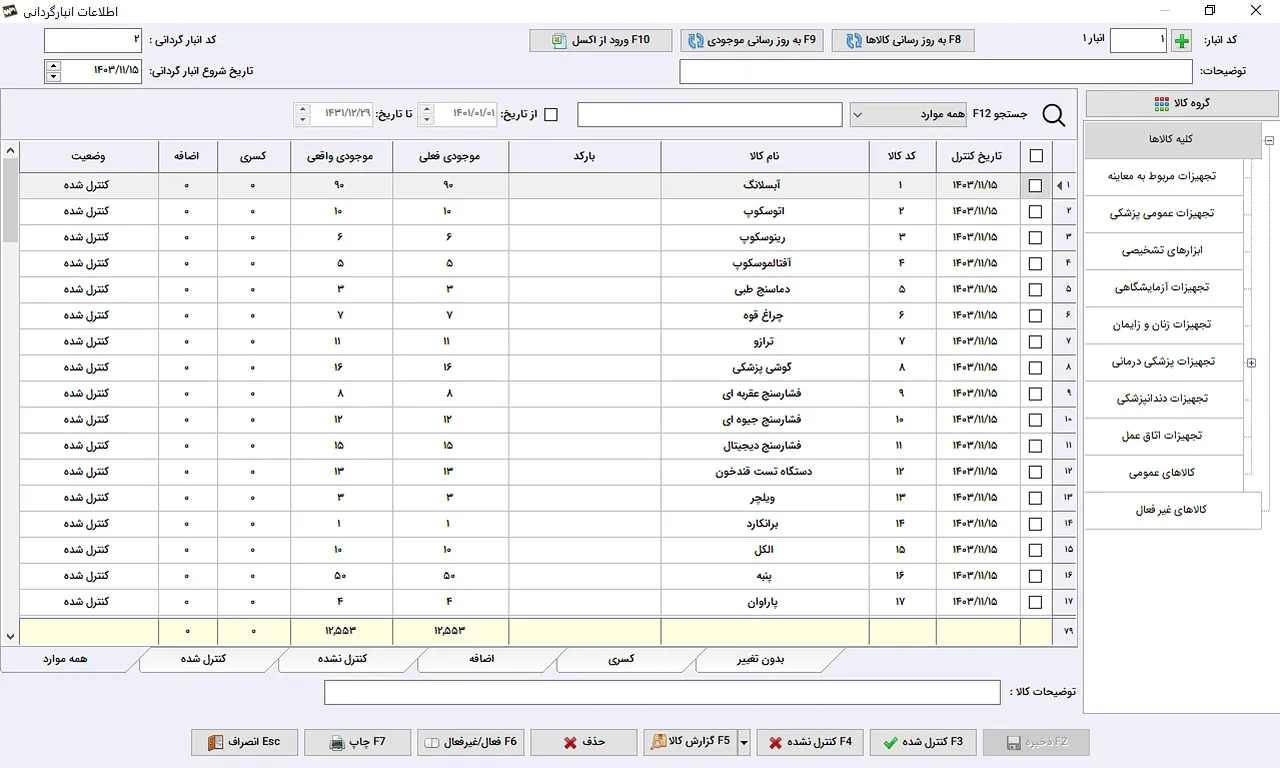Screen dimensions: 1280x768
Task: Click the کد انبار گردانی input field
Action: coord(94,41)
